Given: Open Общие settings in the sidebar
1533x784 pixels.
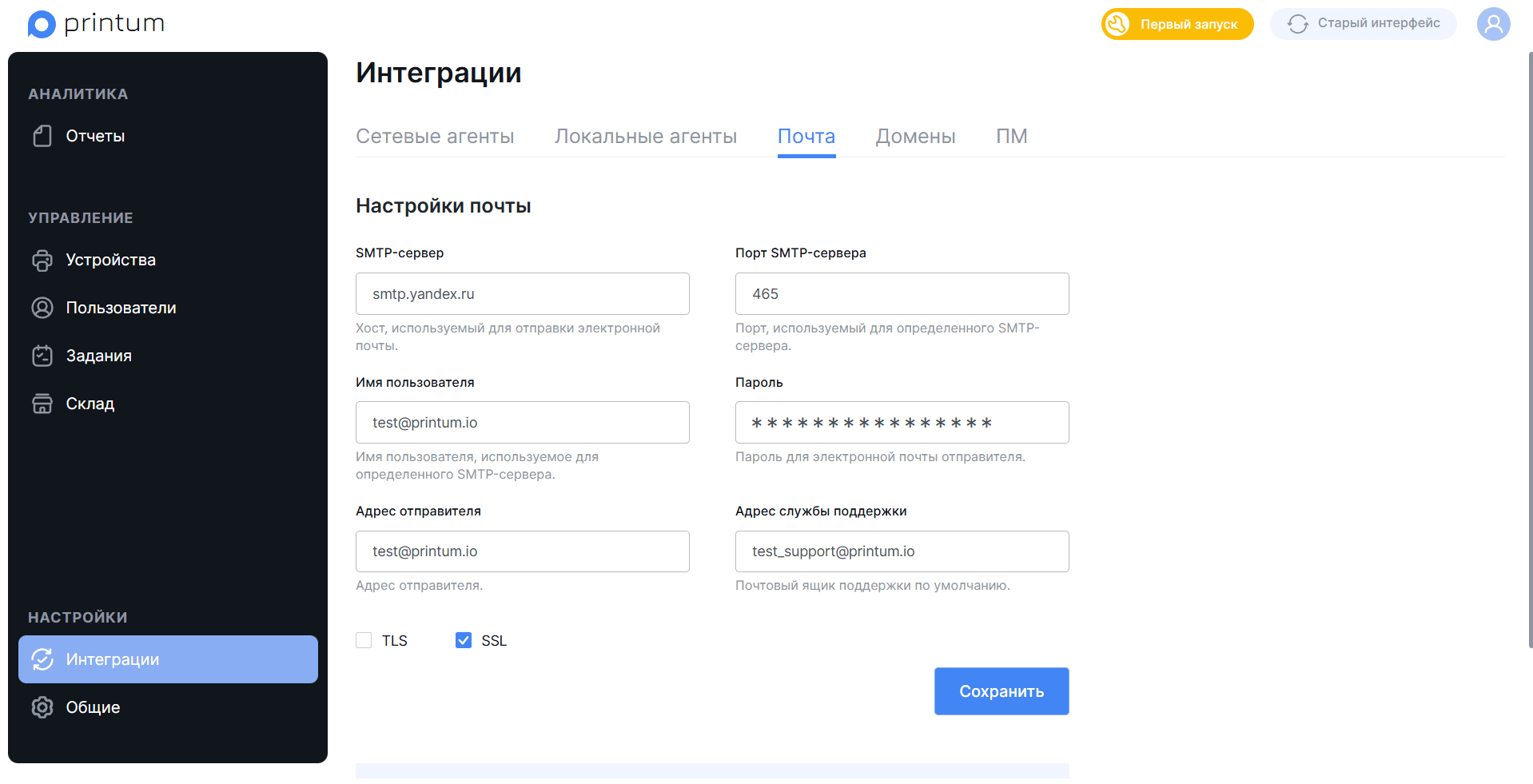Looking at the screenshot, I should (x=168, y=707).
